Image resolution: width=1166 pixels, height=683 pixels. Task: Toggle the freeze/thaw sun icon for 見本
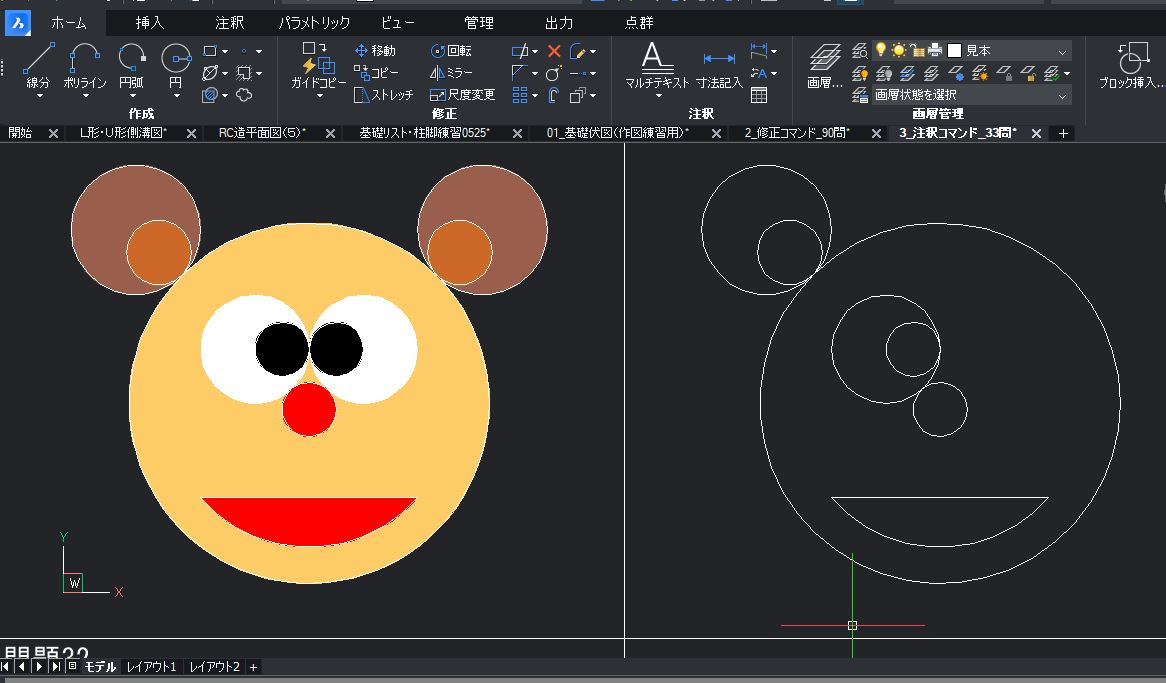[x=899, y=51]
